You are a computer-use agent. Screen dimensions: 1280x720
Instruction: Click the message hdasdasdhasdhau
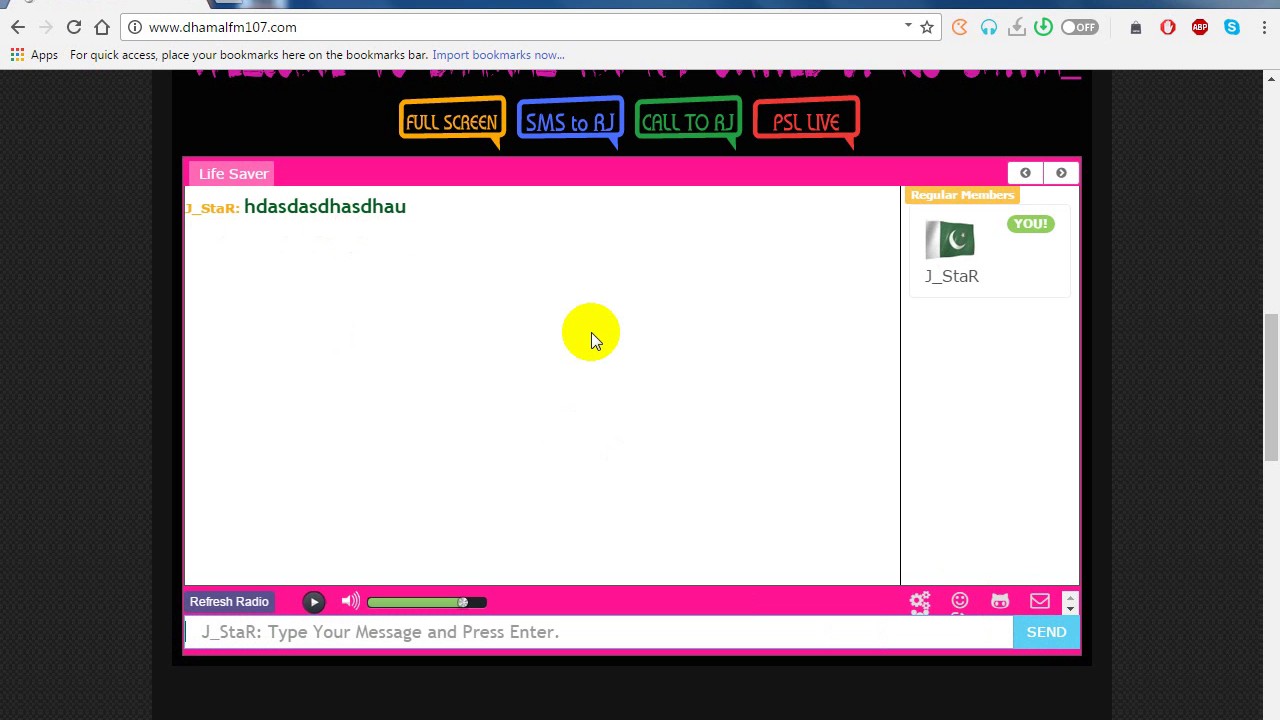[x=325, y=206]
